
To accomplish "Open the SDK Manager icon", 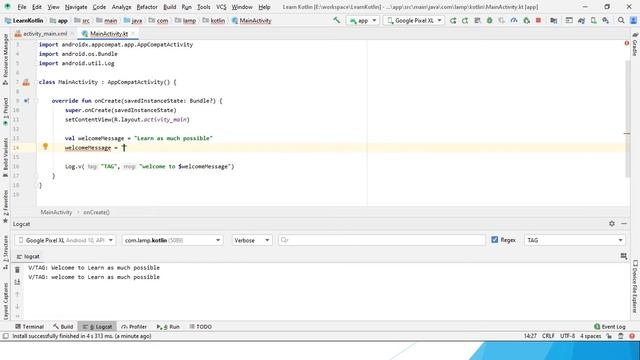I will pos(606,20).
